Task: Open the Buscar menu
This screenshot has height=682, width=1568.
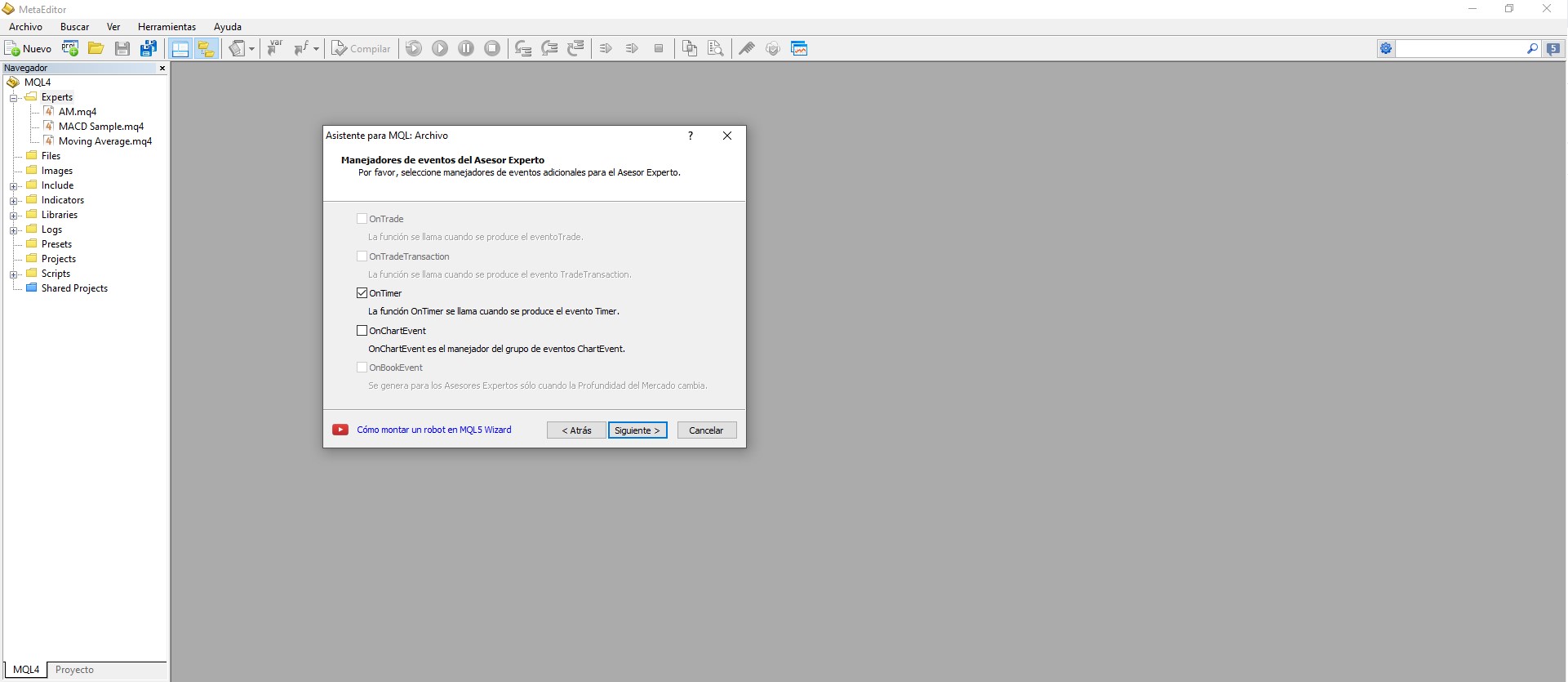Action: click(74, 27)
